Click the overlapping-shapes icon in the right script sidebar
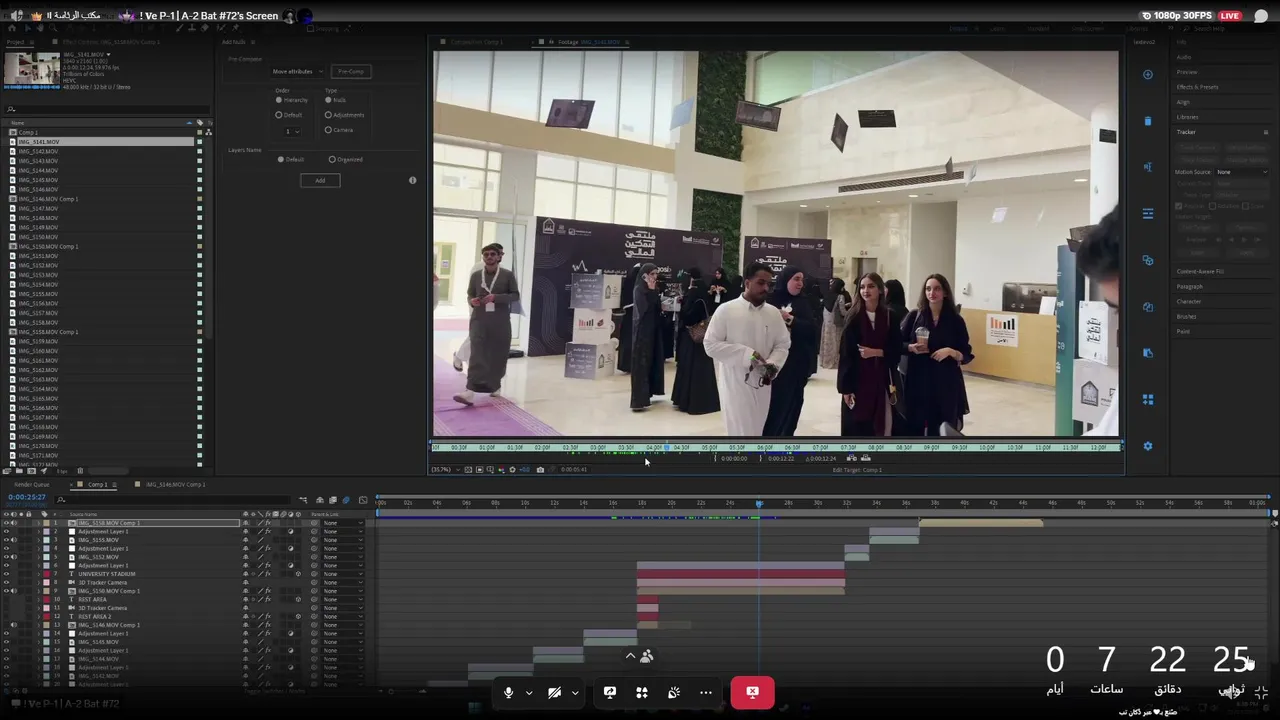This screenshot has width=1280, height=720. point(1148,260)
